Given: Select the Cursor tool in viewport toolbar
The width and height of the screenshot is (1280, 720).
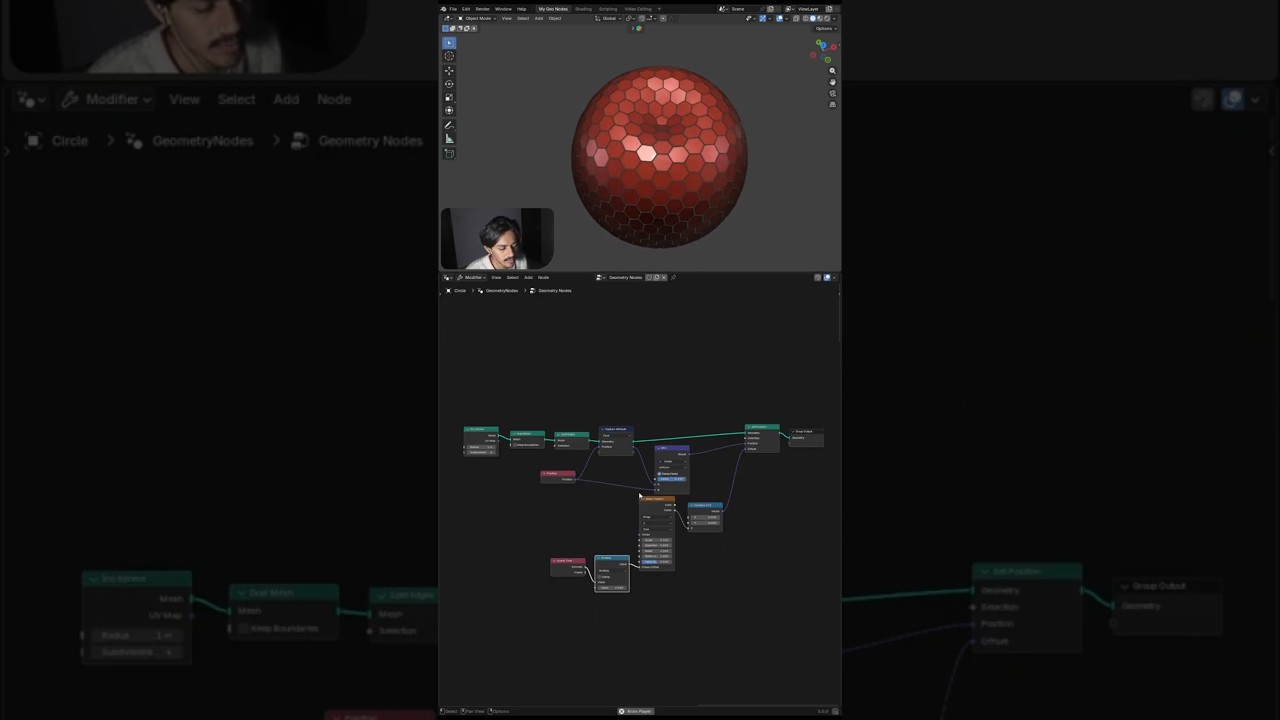Looking at the screenshot, I should [x=449, y=56].
